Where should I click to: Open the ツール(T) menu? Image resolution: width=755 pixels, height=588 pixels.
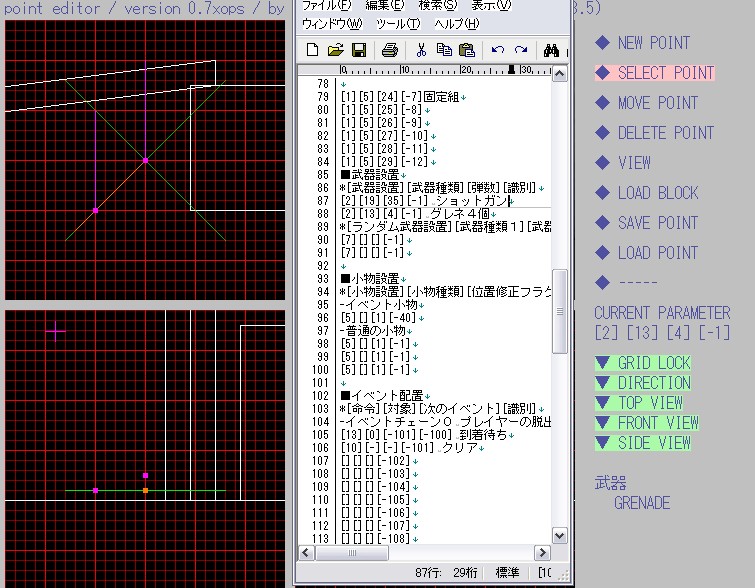398,23
